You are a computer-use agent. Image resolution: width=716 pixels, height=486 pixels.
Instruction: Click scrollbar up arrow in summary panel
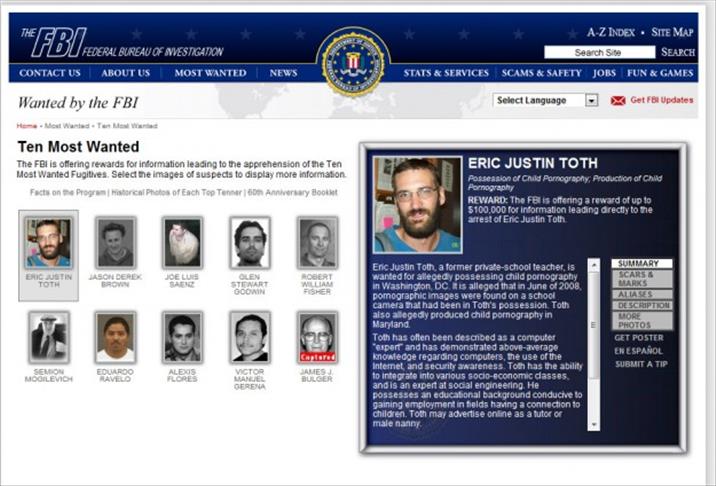594,264
